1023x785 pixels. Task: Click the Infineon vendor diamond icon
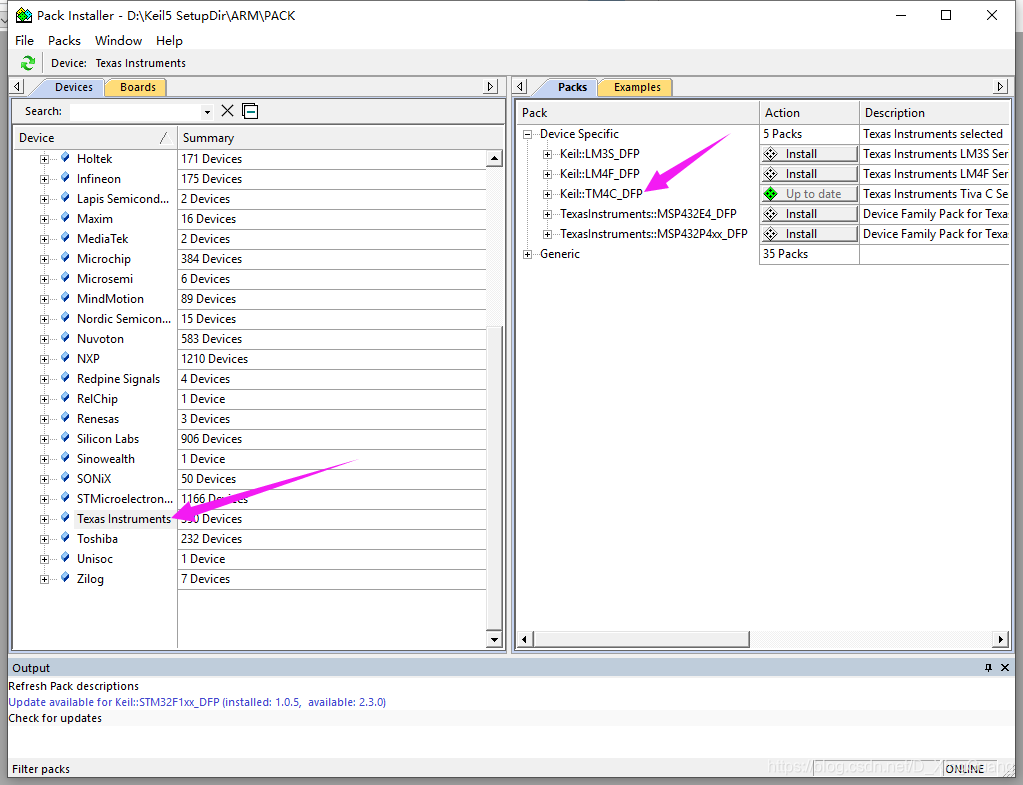pyautogui.click(x=65, y=178)
